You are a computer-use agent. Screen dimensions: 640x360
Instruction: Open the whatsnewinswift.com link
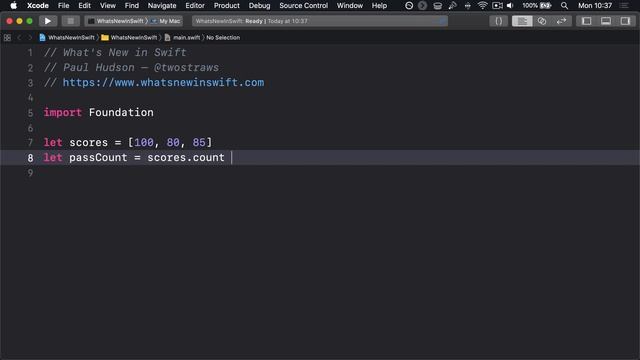163,82
